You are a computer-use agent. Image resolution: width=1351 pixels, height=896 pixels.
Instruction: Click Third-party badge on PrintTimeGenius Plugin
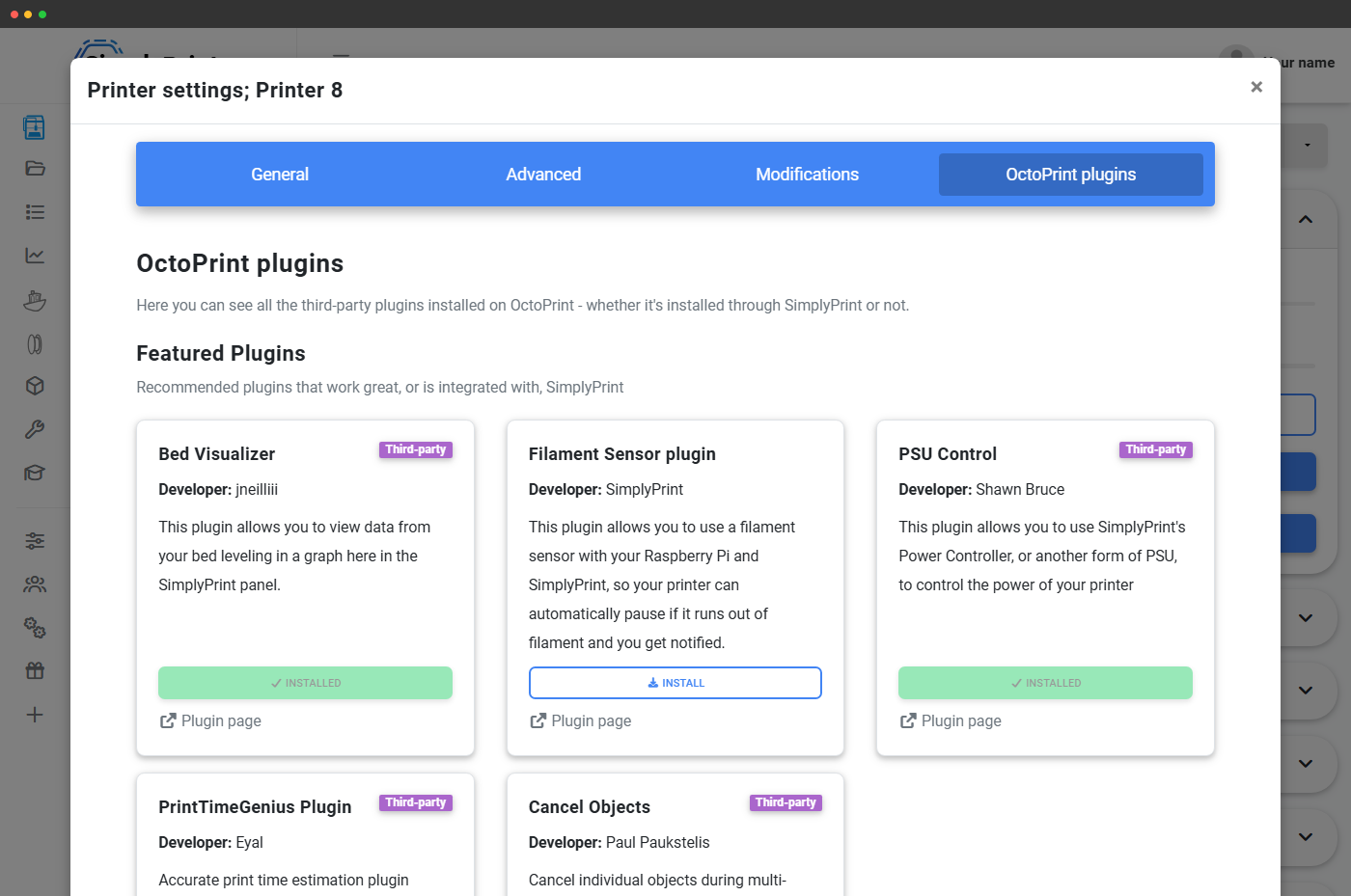click(416, 802)
